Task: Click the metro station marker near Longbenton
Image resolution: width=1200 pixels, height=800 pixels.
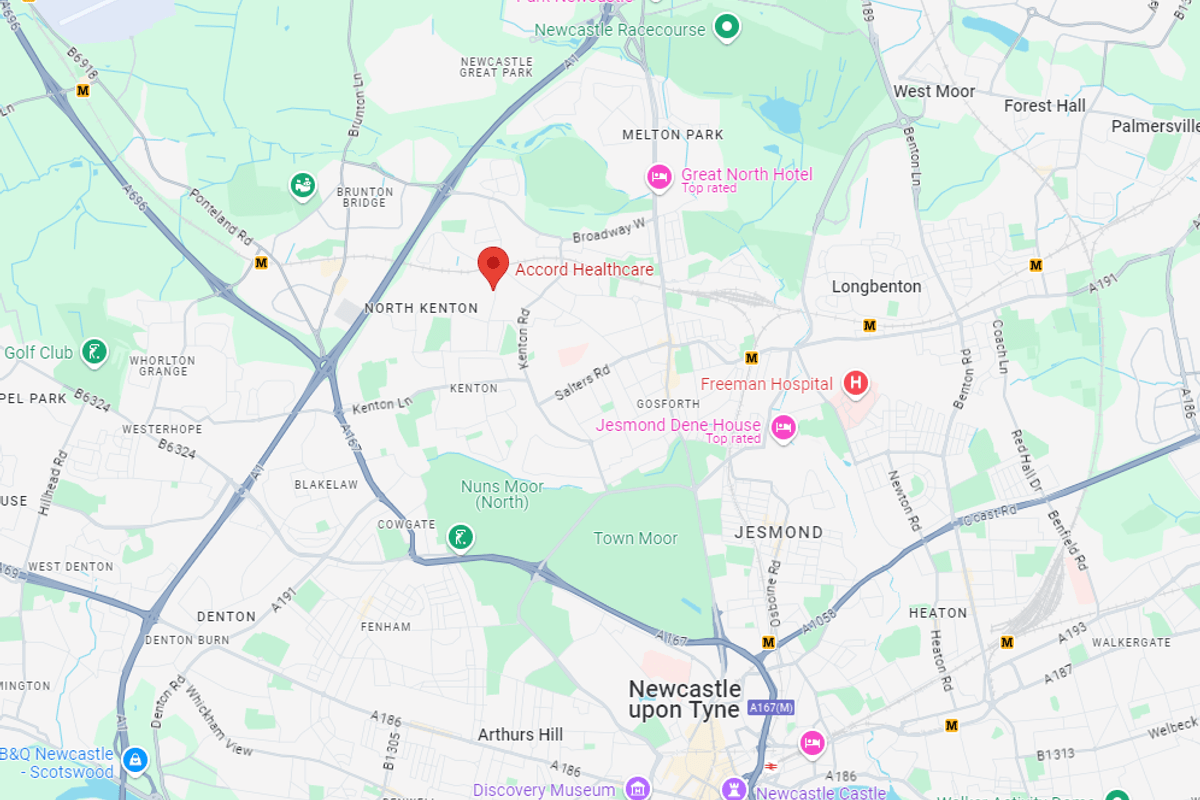Action: 870,325
